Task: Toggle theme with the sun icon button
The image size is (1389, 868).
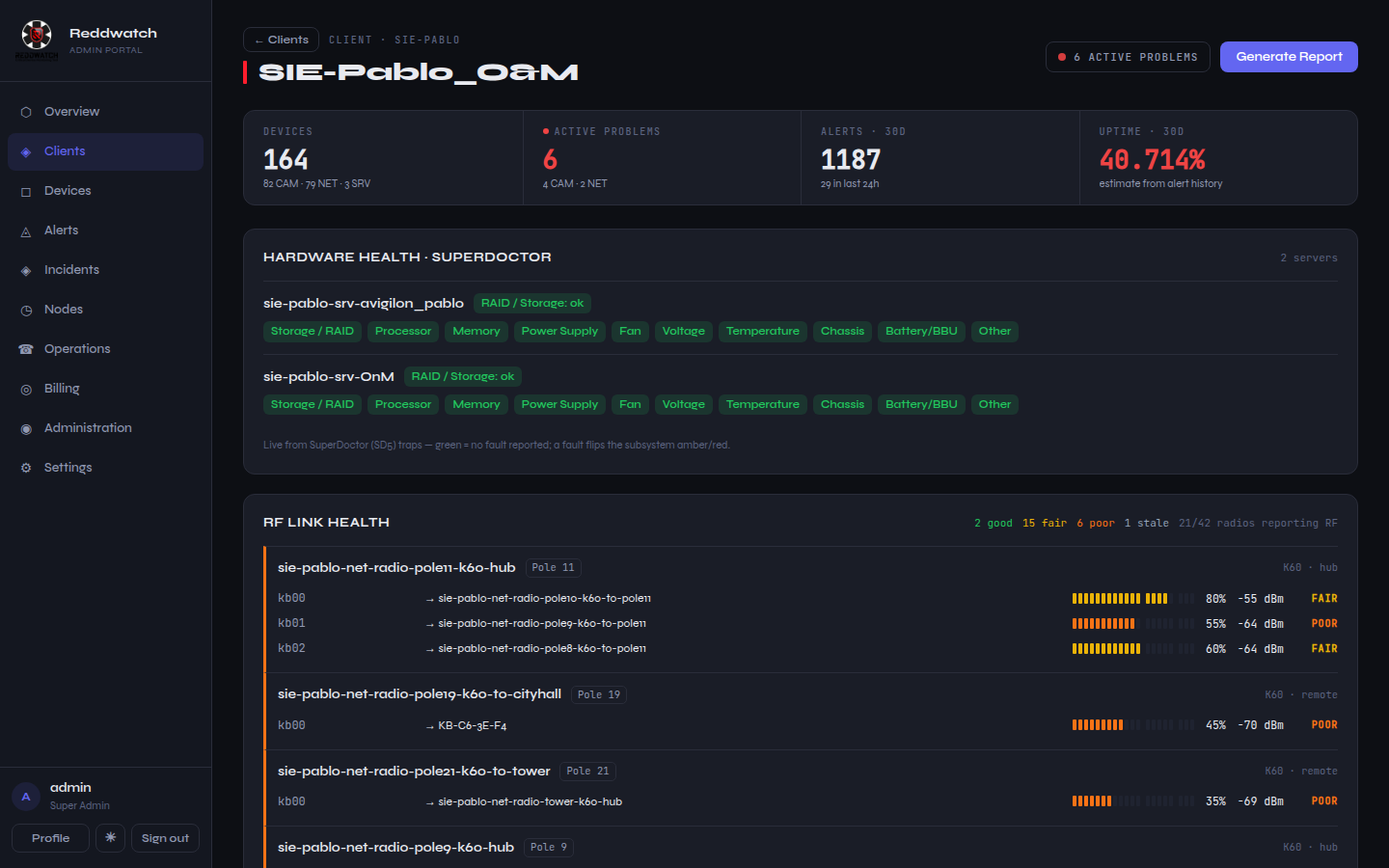Action: [x=110, y=838]
